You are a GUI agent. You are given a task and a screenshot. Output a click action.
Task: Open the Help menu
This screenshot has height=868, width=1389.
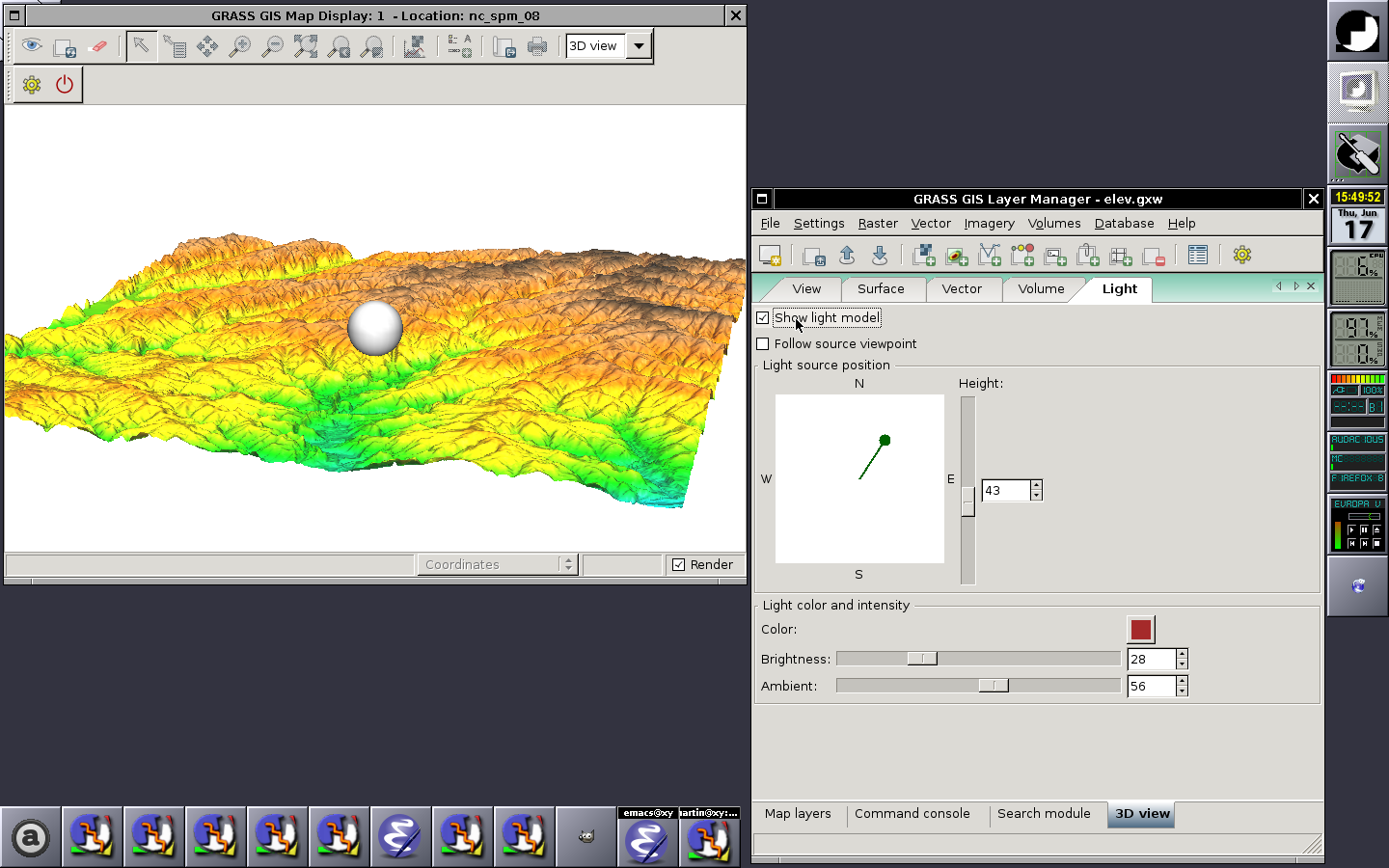tap(1182, 223)
